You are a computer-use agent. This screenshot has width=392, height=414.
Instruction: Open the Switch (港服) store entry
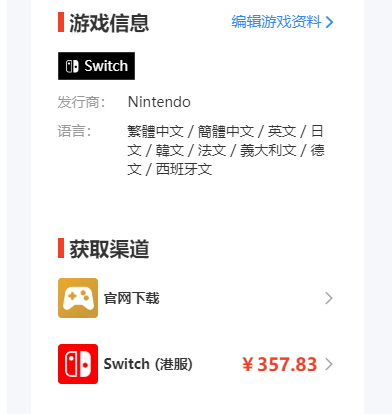click(196, 364)
